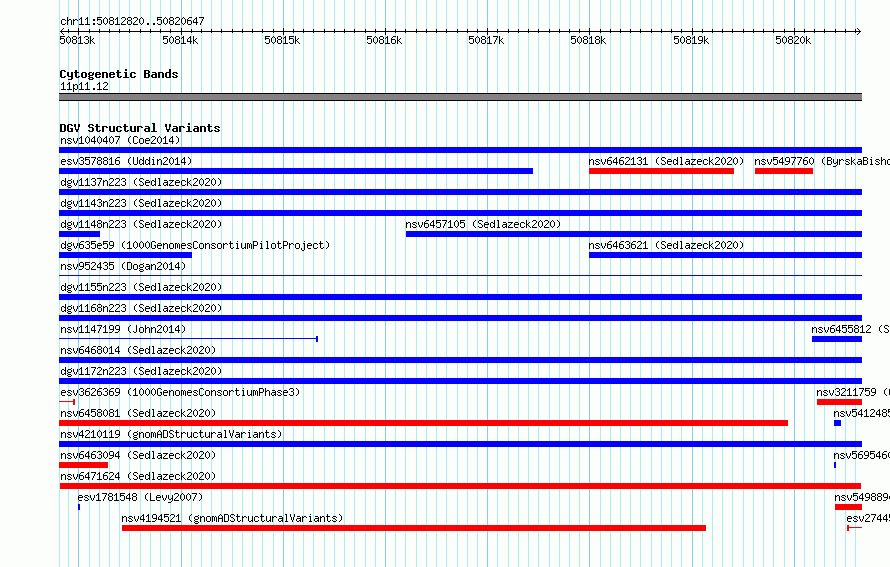The image size is (890, 567).
Task: Click the 50818k ruler tick label
Action: [589, 40]
